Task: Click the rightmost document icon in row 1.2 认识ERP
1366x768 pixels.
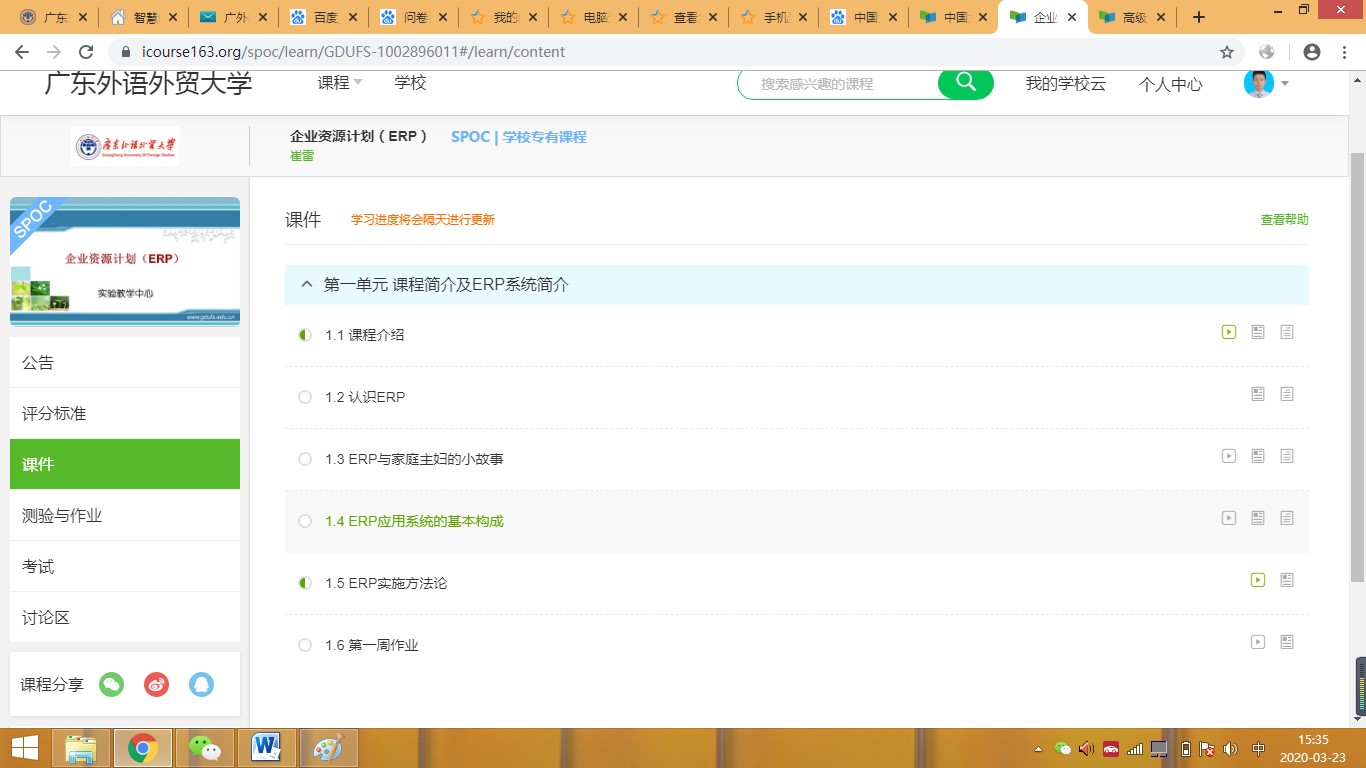Action: [1287, 394]
